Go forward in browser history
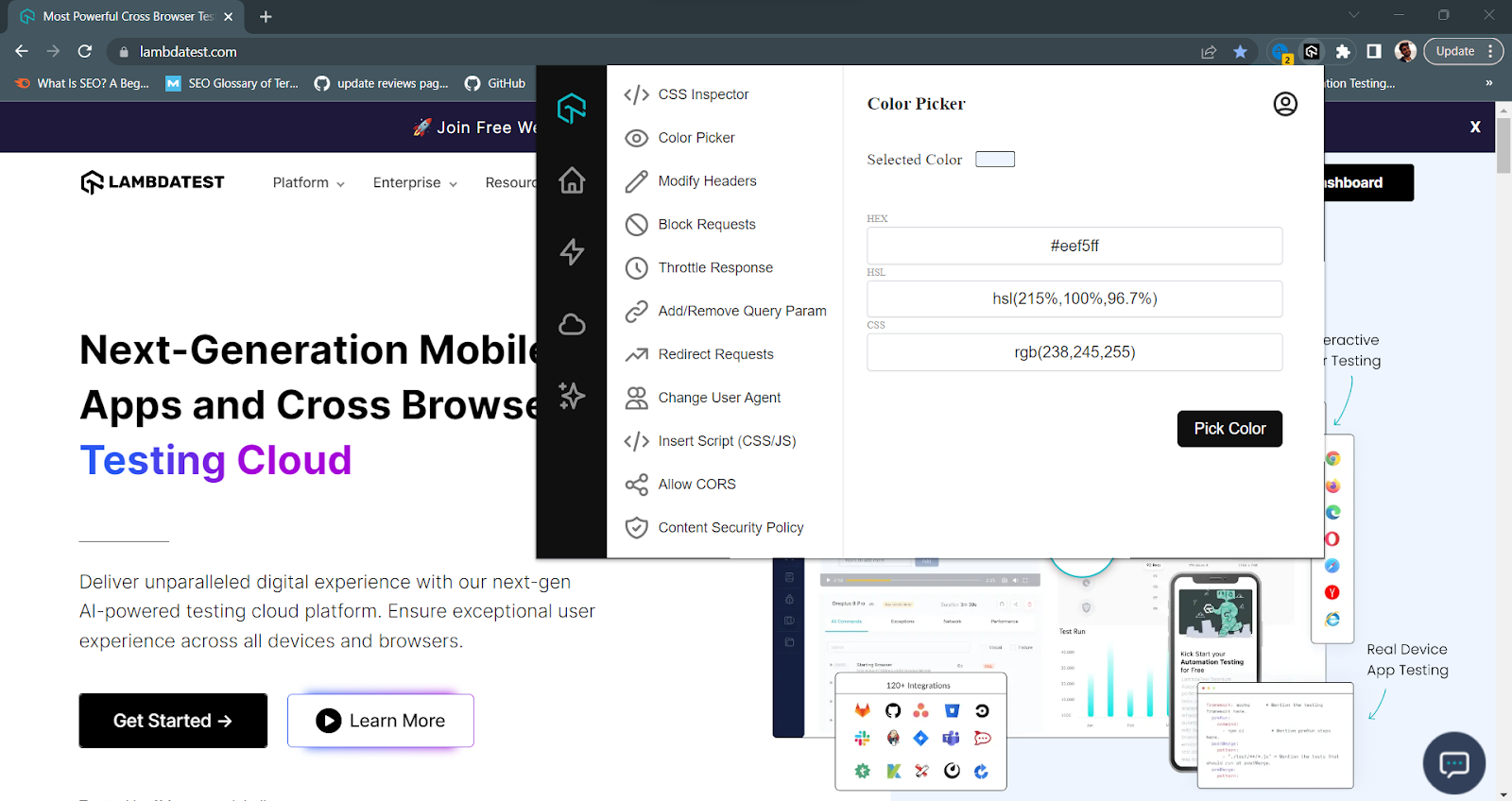Screen dimensions: 1512x801 pos(53,51)
